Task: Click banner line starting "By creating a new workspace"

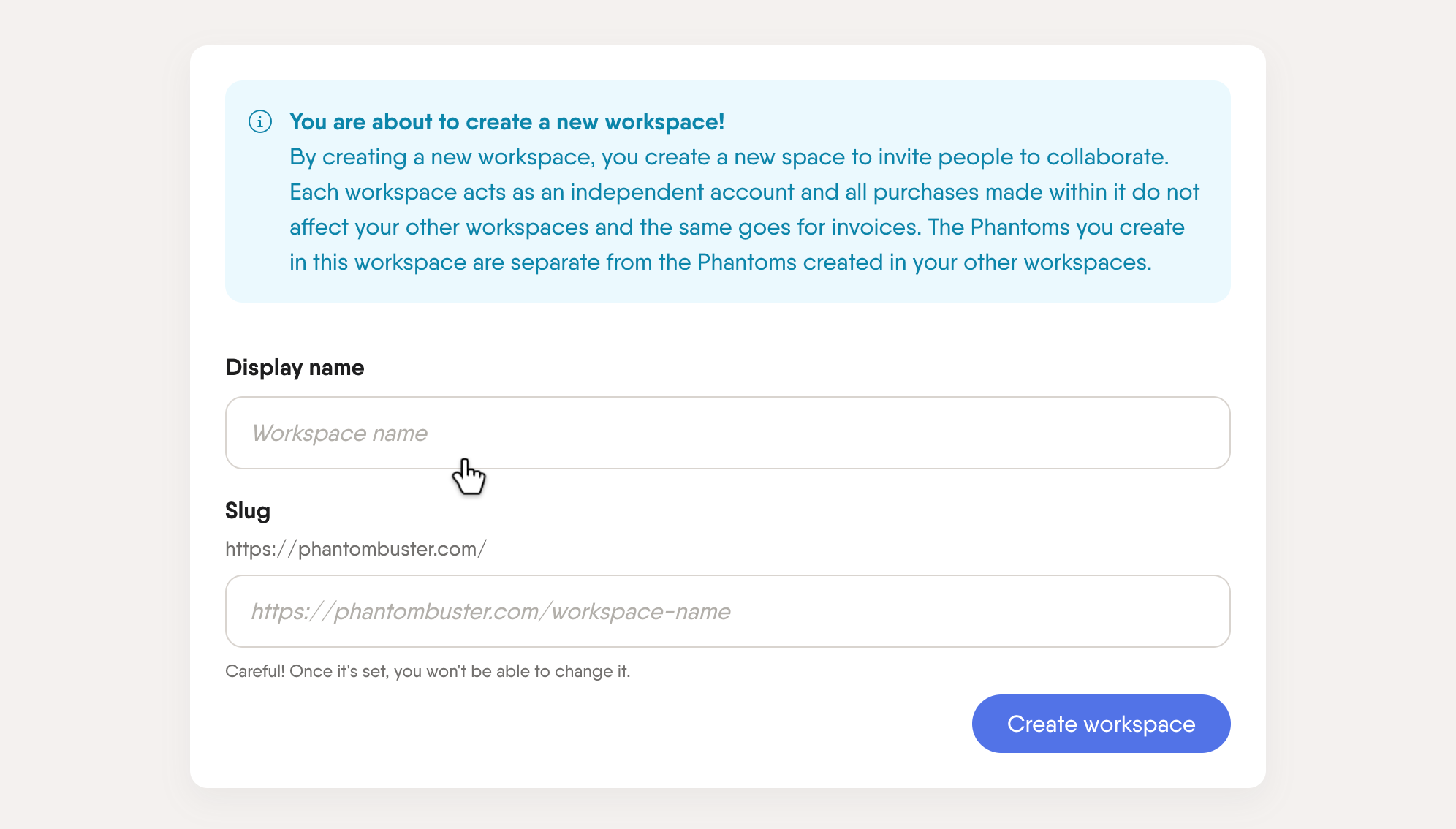Action: click(729, 157)
